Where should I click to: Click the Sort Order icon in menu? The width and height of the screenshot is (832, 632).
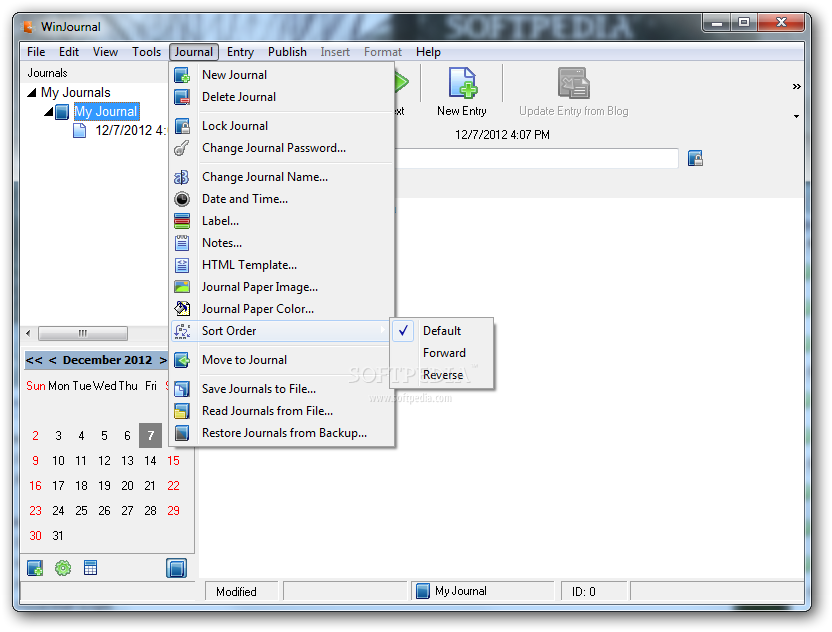(182, 331)
